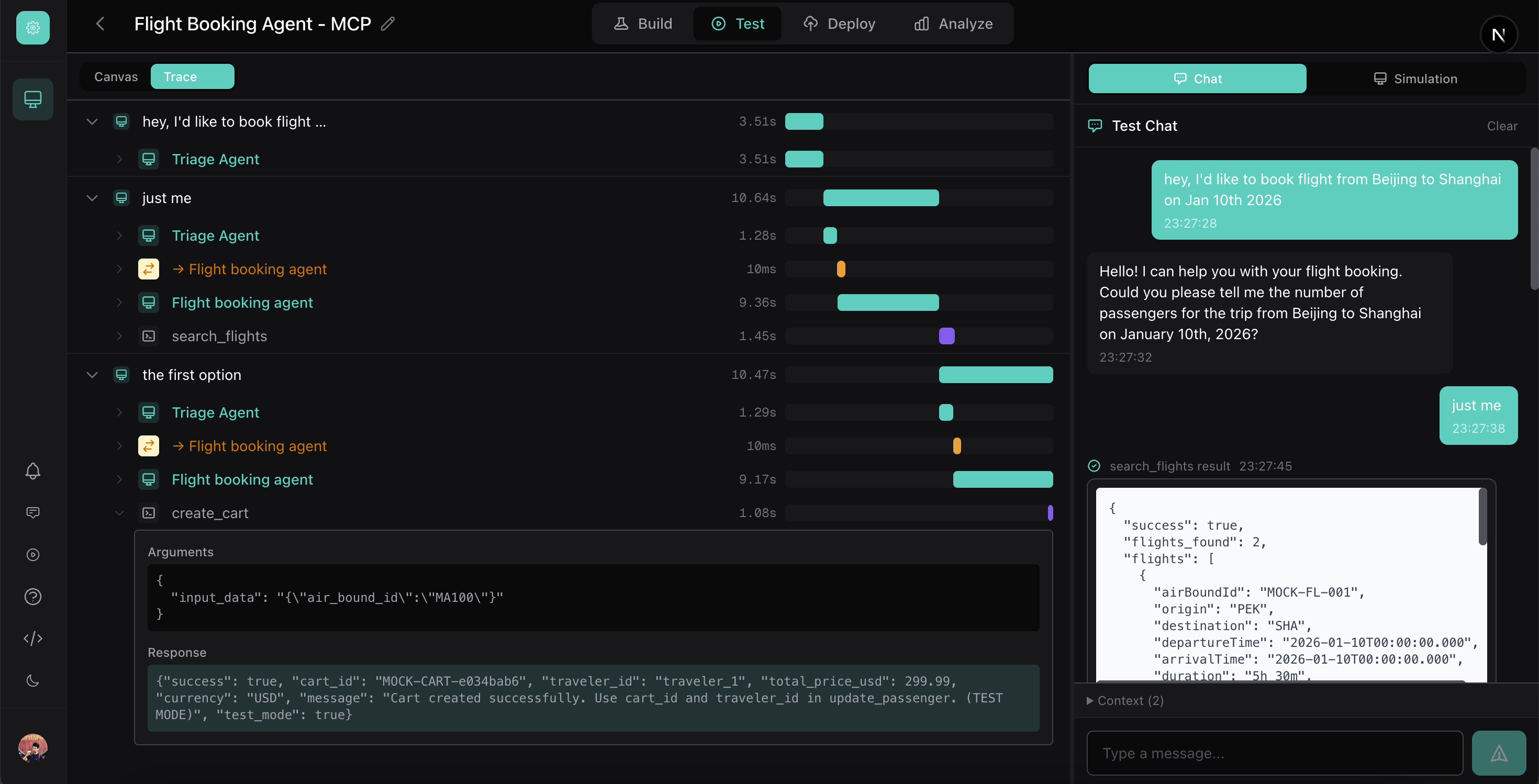Collapse "the first option" trace group
This screenshot has height=784, width=1539.
[92, 375]
